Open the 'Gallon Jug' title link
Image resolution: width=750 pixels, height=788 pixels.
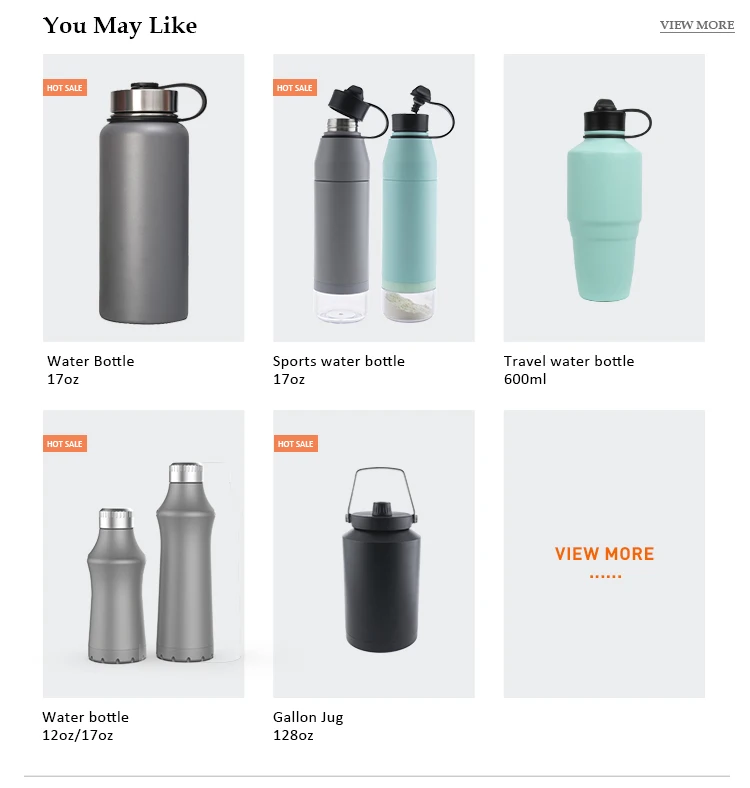[308, 717]
